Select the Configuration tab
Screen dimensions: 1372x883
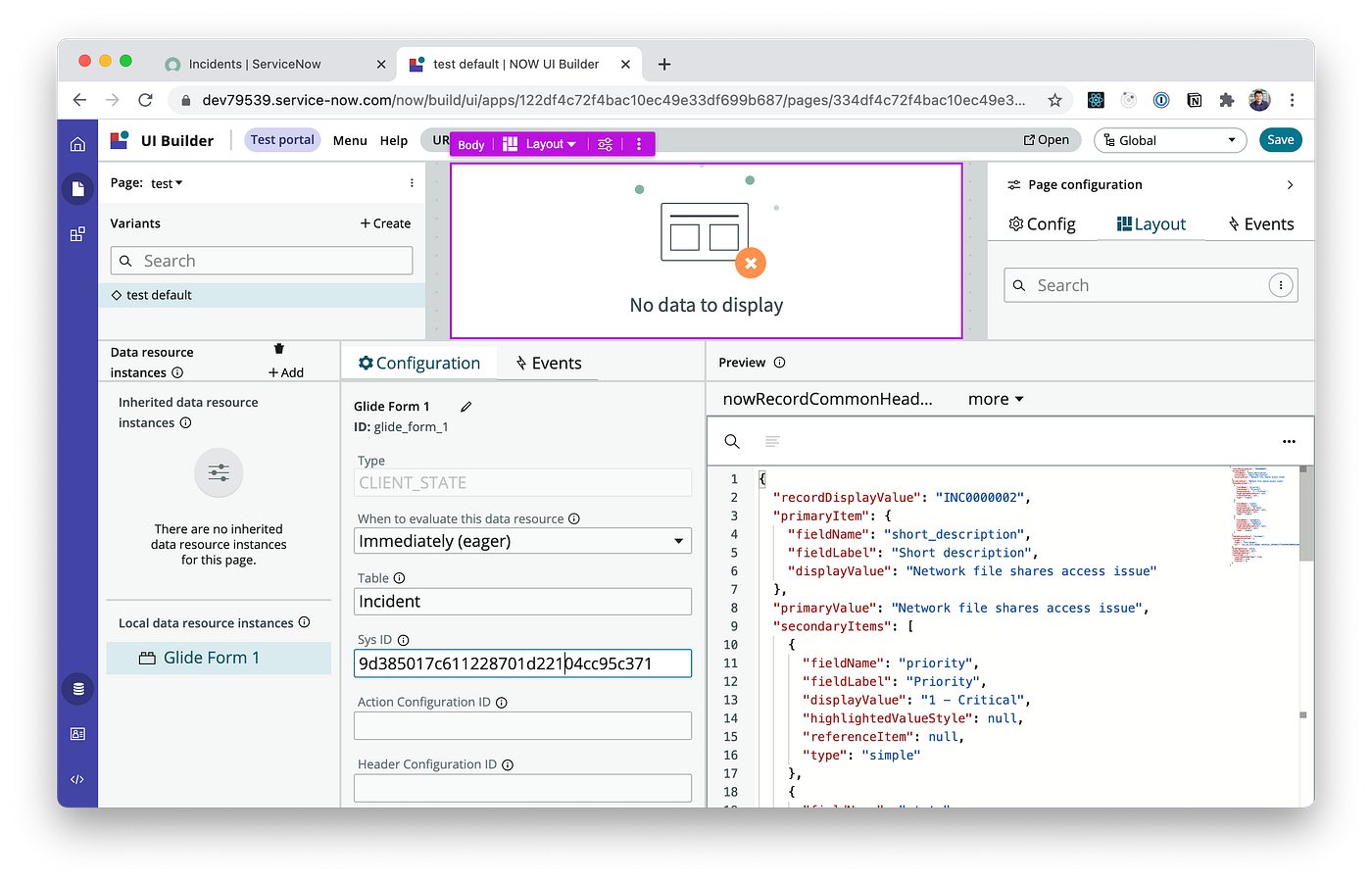(419, 363)
